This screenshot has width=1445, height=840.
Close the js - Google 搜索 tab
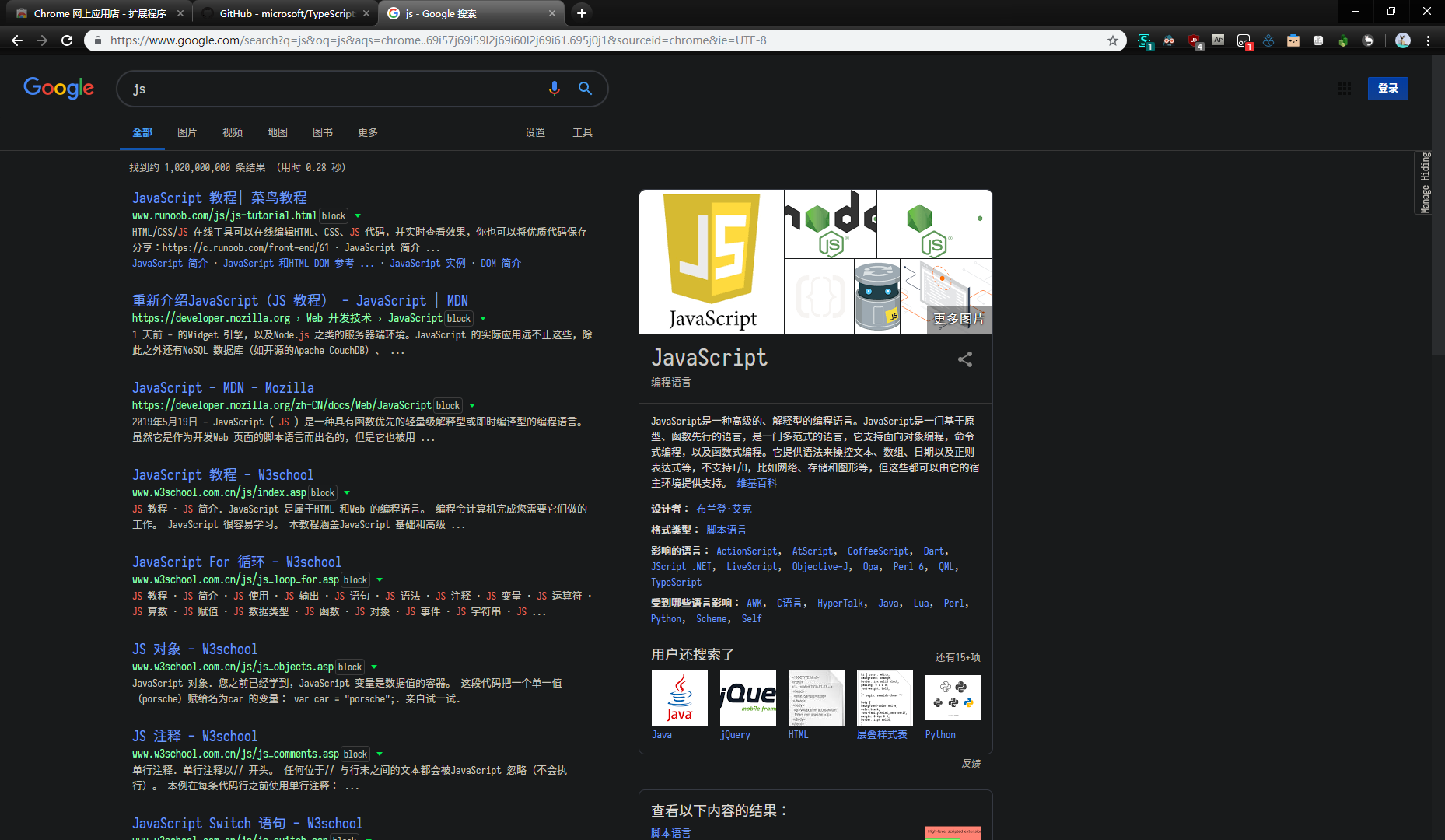click(x=551, y=13)
